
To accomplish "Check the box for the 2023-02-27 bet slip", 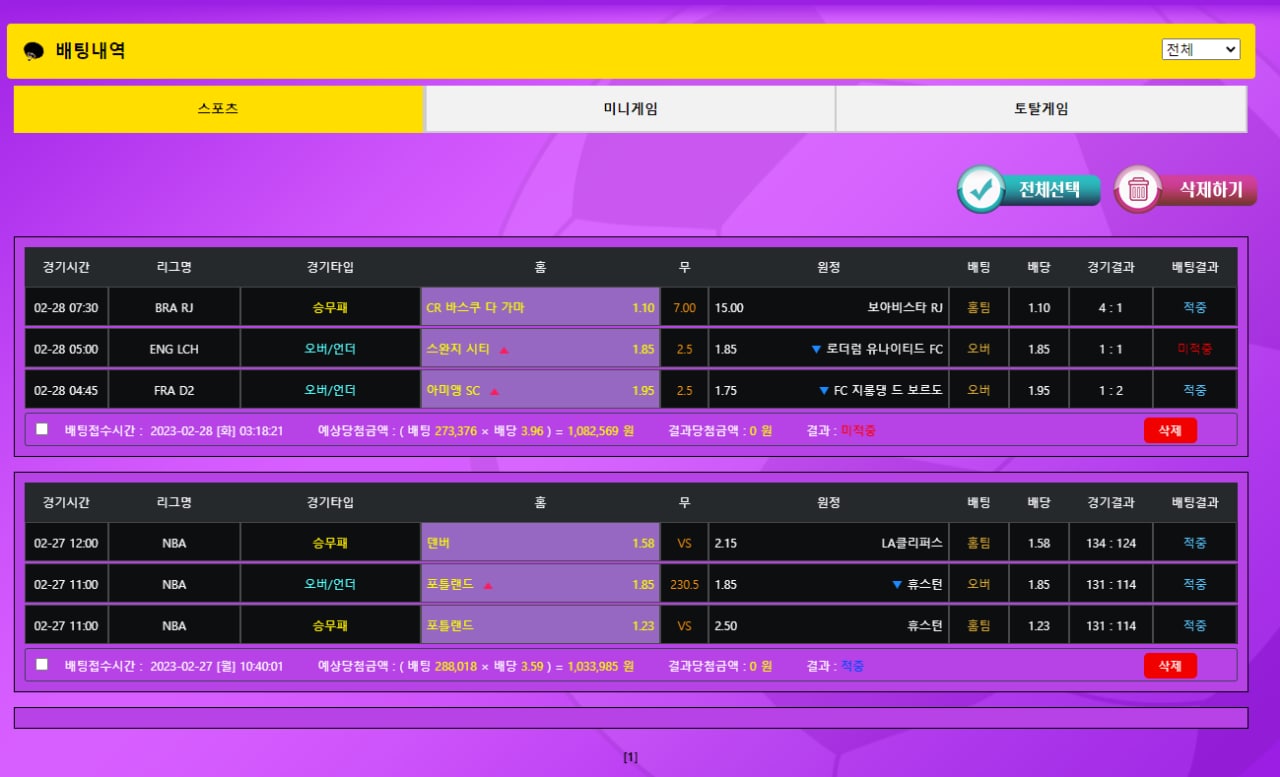I will coord(42,664).
